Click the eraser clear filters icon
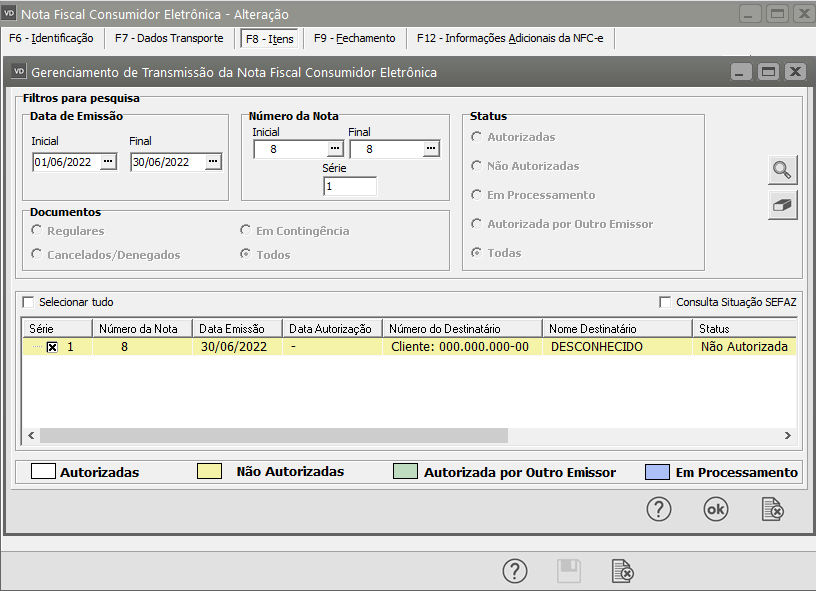This screenshot has width=816, height=591. (x=782, y=205)
